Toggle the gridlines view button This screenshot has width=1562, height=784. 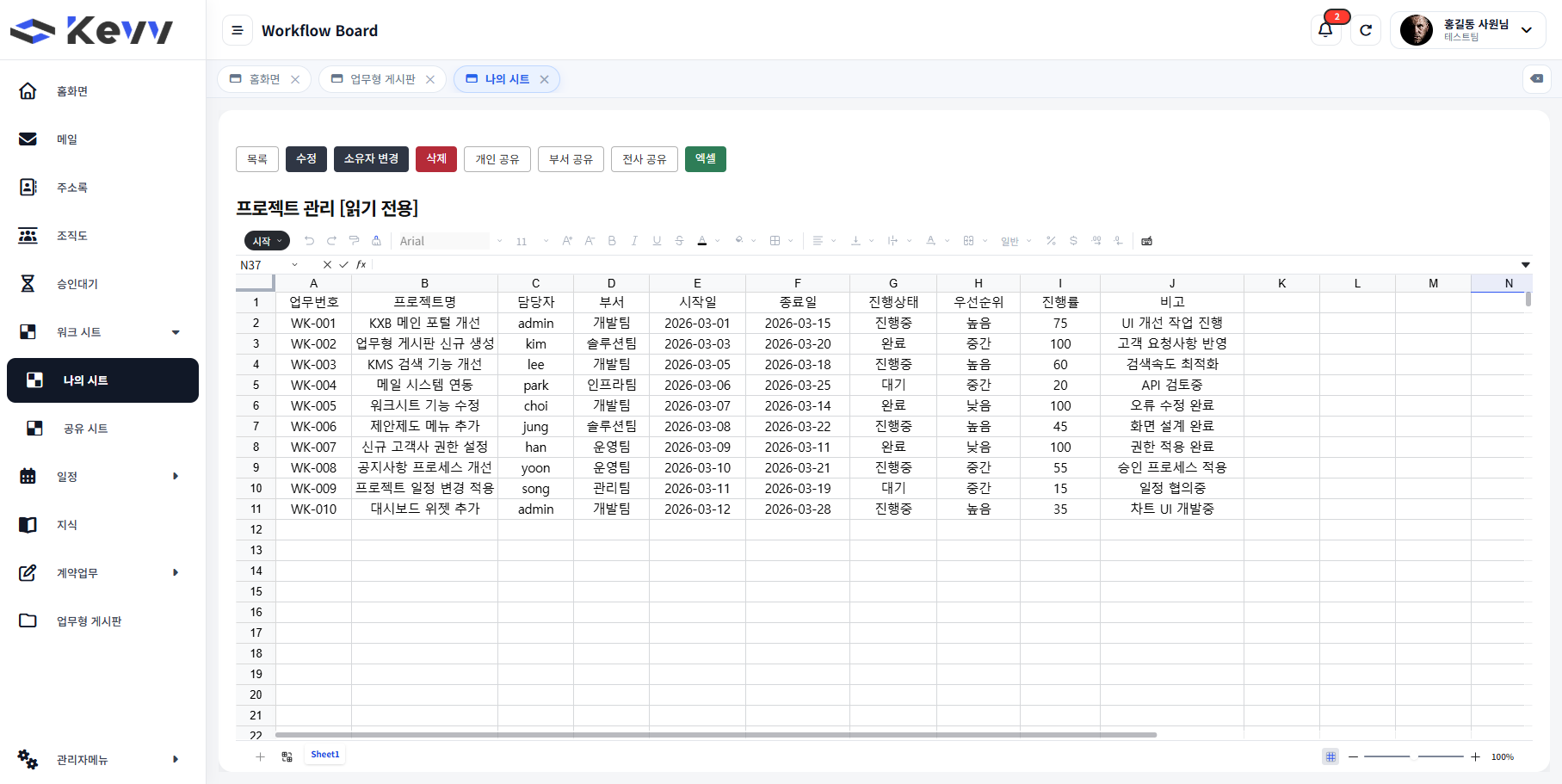(x=1330, y=756)
